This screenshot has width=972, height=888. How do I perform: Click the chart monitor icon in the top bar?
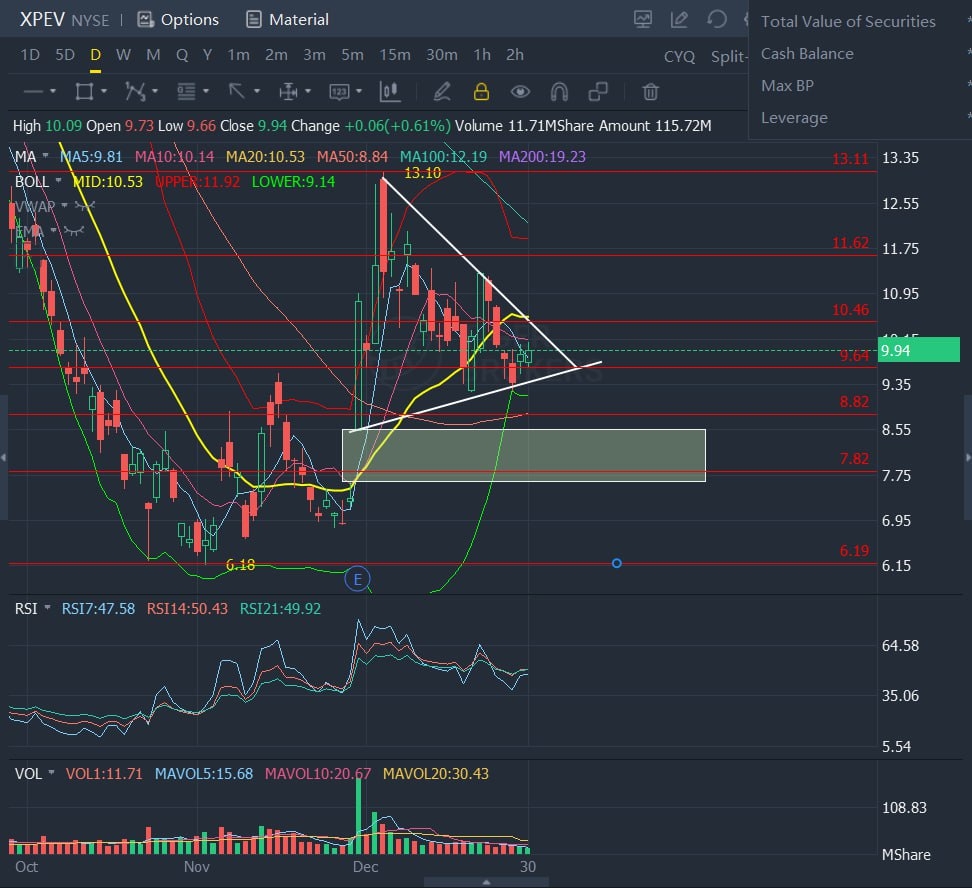tap(642, 19)
